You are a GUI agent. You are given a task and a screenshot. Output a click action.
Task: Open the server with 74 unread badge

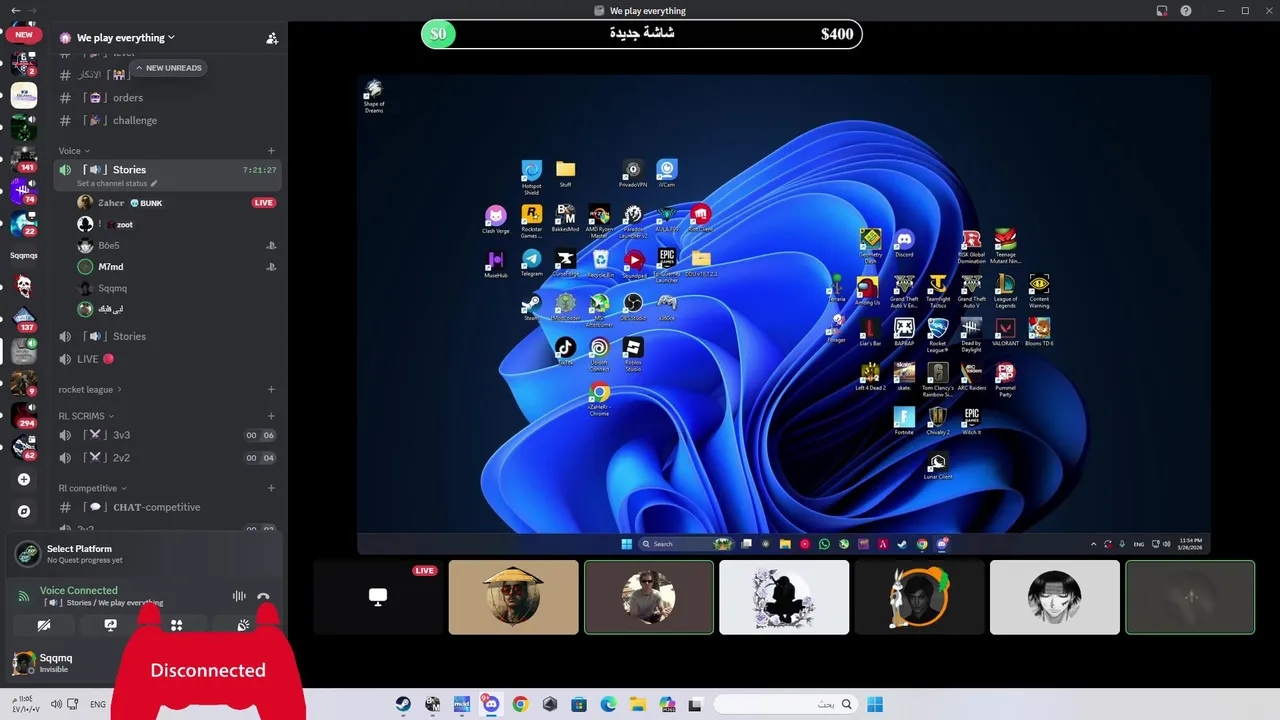pos(24,191)
